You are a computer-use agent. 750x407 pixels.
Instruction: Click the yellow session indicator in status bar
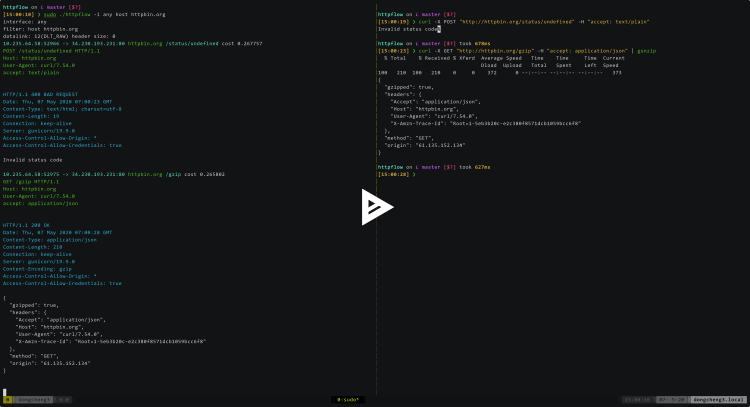pos(7,398)
